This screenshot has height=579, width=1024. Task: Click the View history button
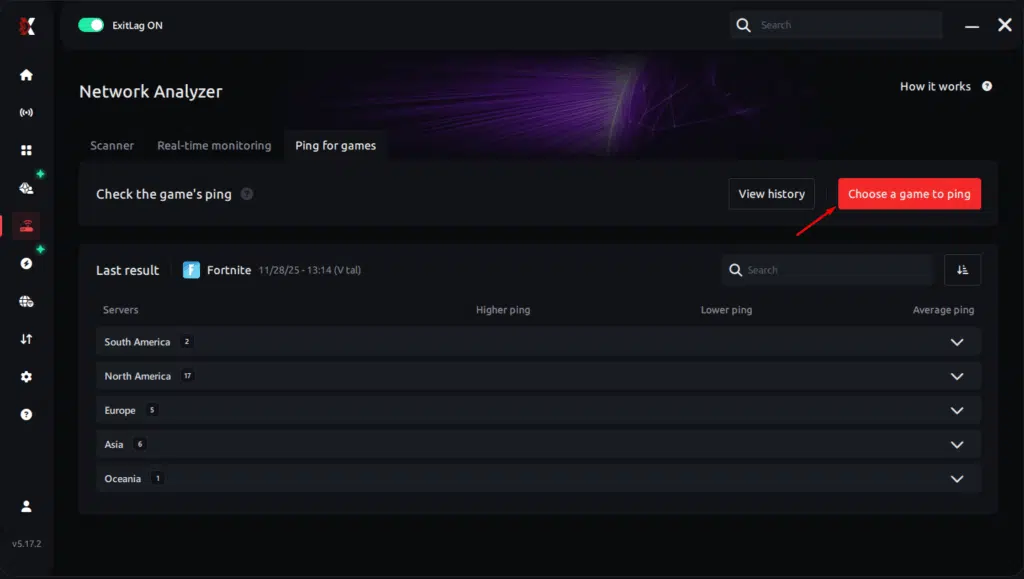pyautogui.click(x=771, y=194)
